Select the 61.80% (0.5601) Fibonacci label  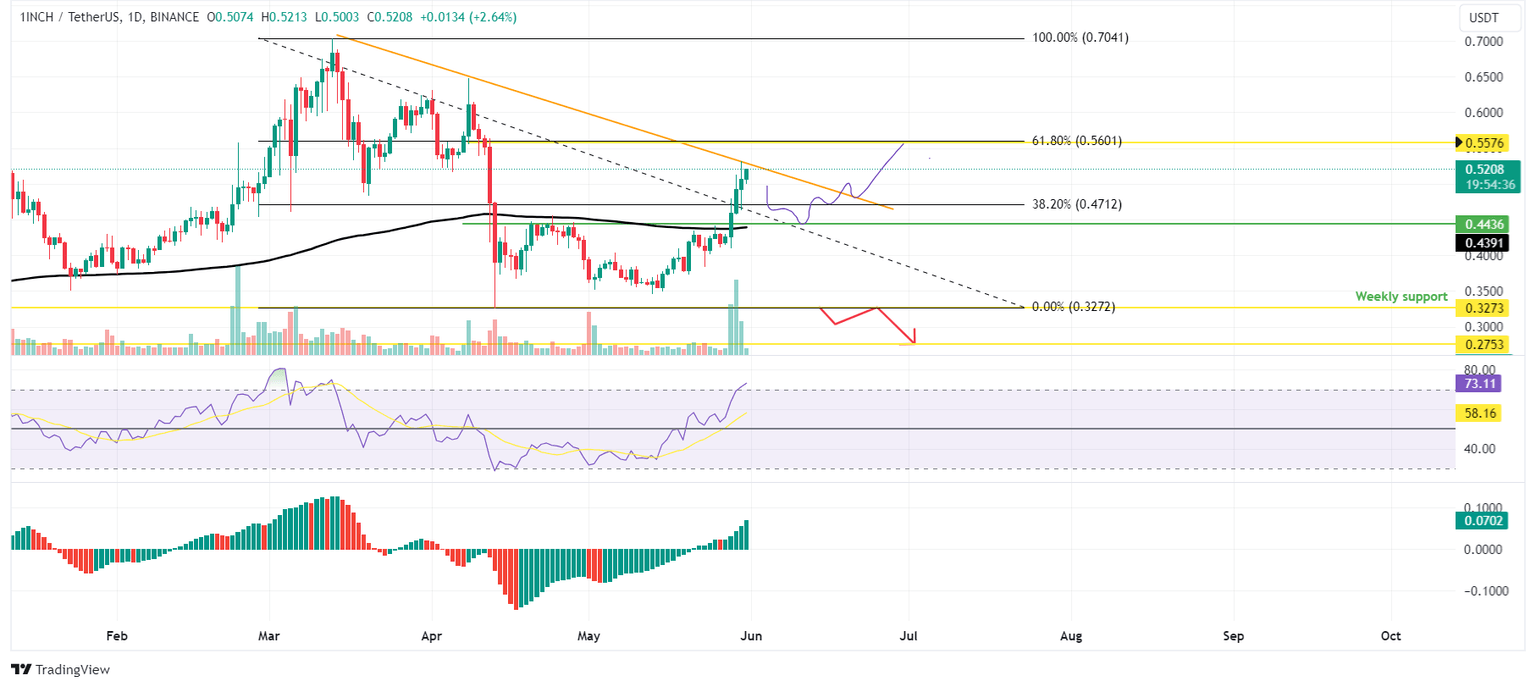[x=1076, y=141]
